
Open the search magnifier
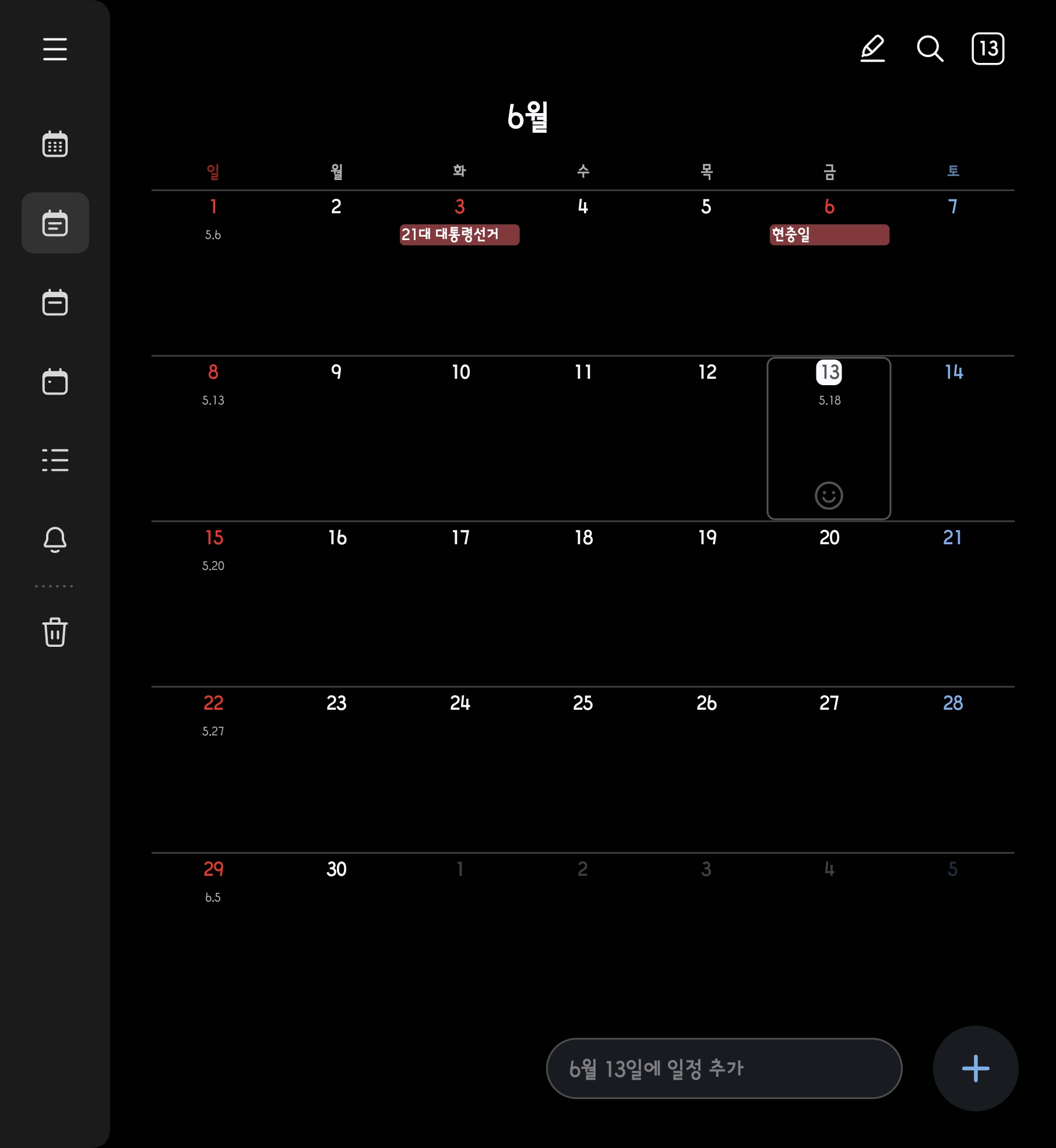click(x=930, y=48)
